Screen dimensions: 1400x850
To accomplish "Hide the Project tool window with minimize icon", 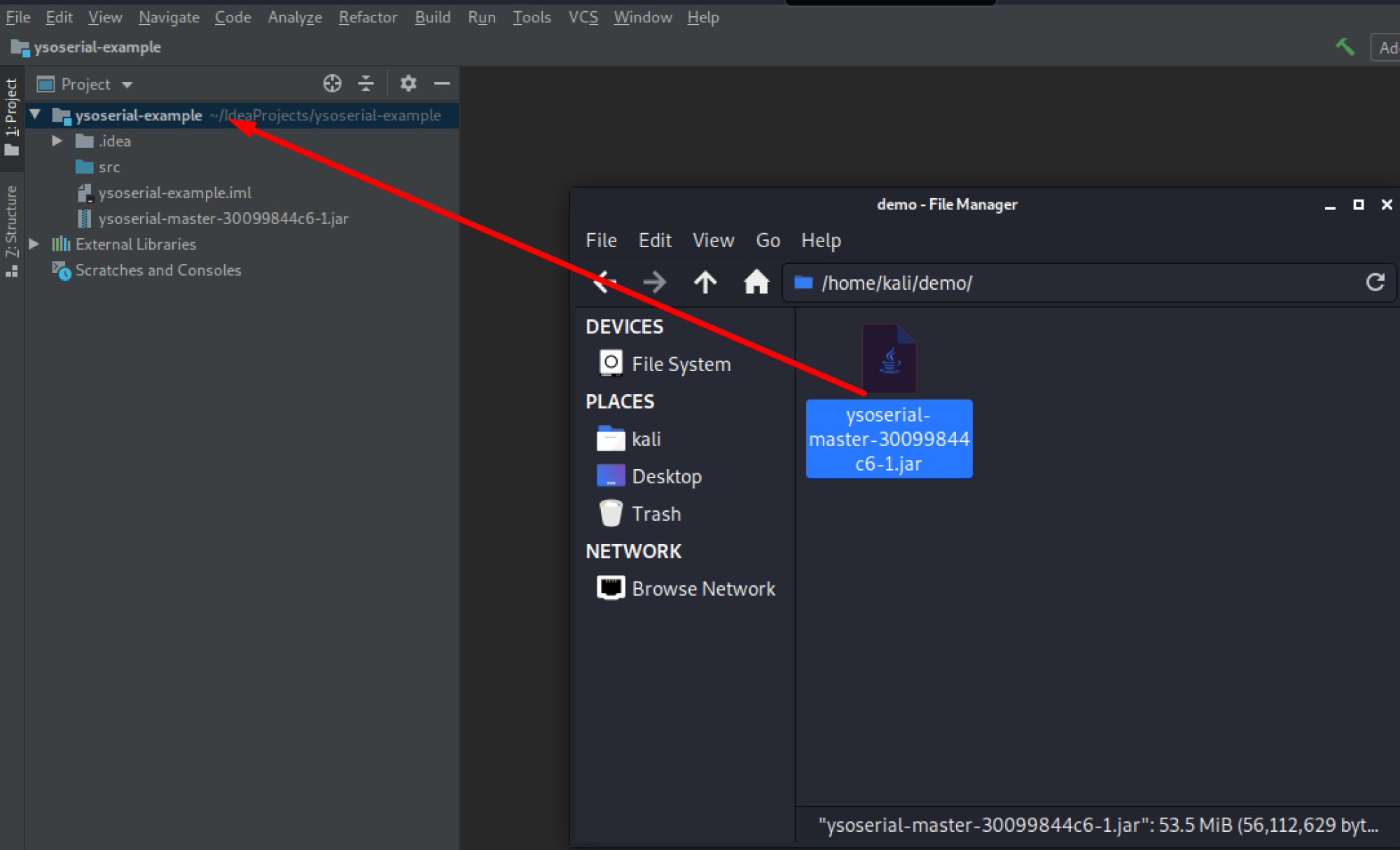I will pyautogui.click(x=442, y=83).
